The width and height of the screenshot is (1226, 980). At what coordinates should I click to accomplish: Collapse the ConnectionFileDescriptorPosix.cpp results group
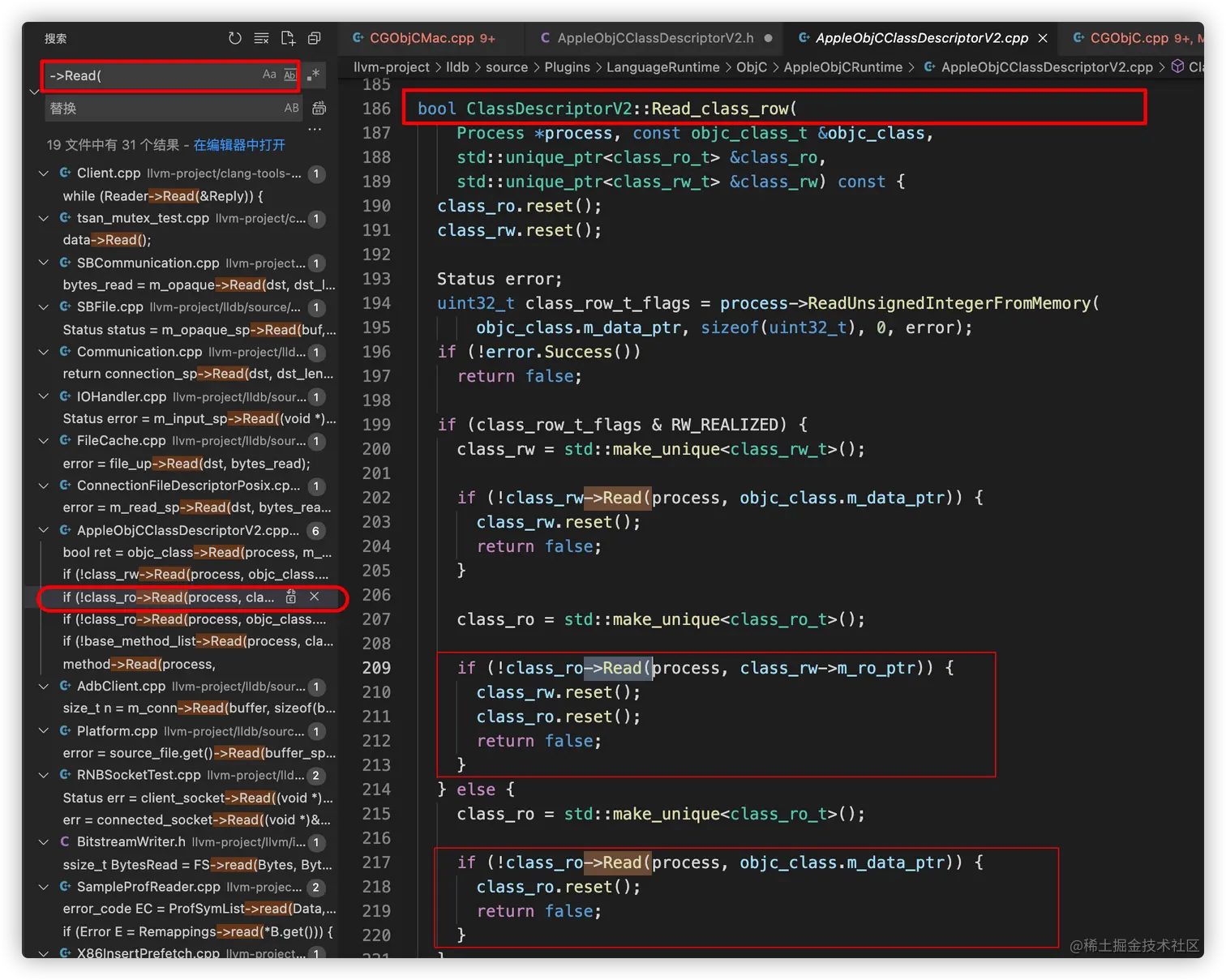[44, 486]
